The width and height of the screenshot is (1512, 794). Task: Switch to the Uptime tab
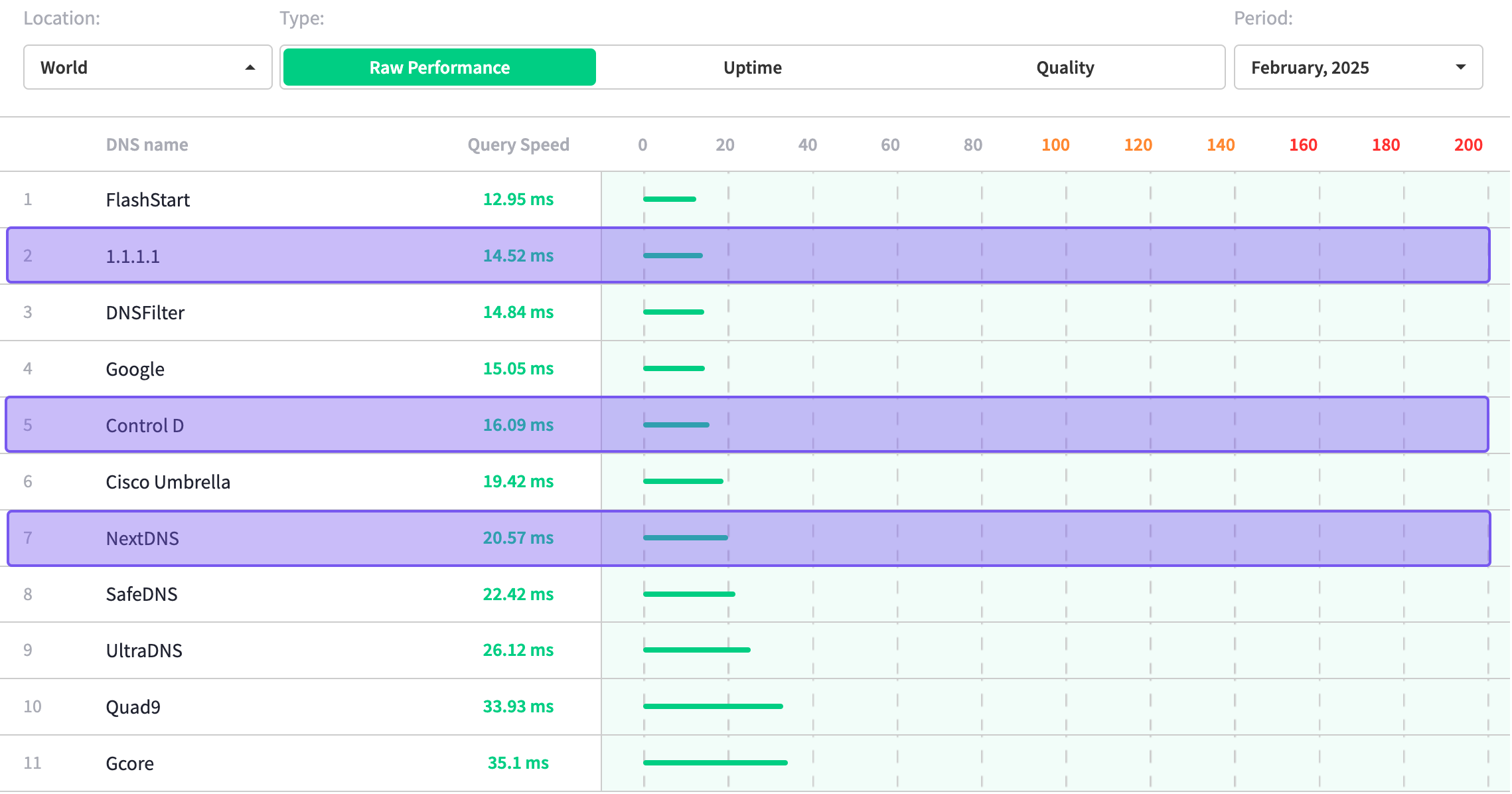click(752, 67)
